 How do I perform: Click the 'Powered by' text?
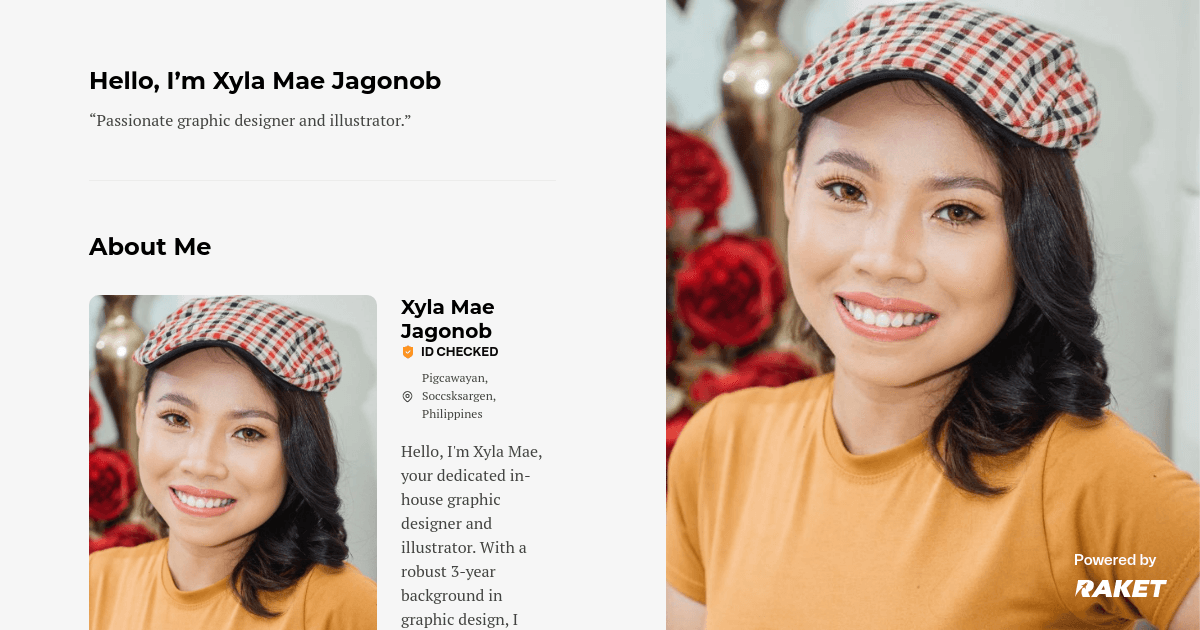pyautogui.click(x=1115, y=560)
